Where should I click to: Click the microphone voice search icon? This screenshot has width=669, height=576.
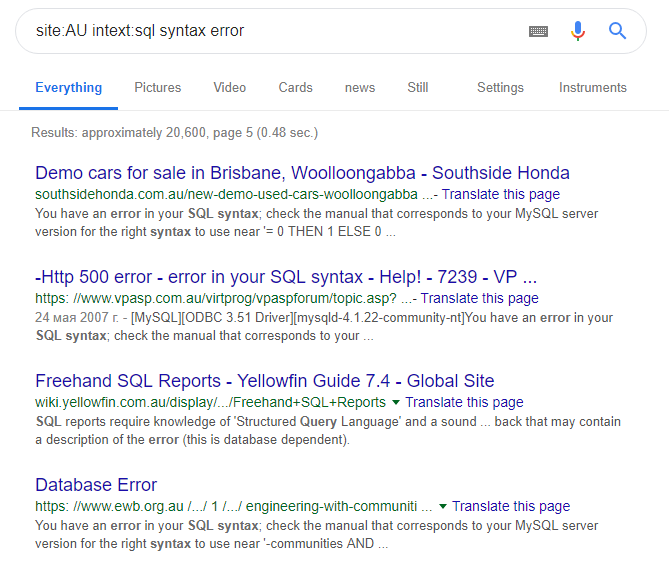click(578, 31)
